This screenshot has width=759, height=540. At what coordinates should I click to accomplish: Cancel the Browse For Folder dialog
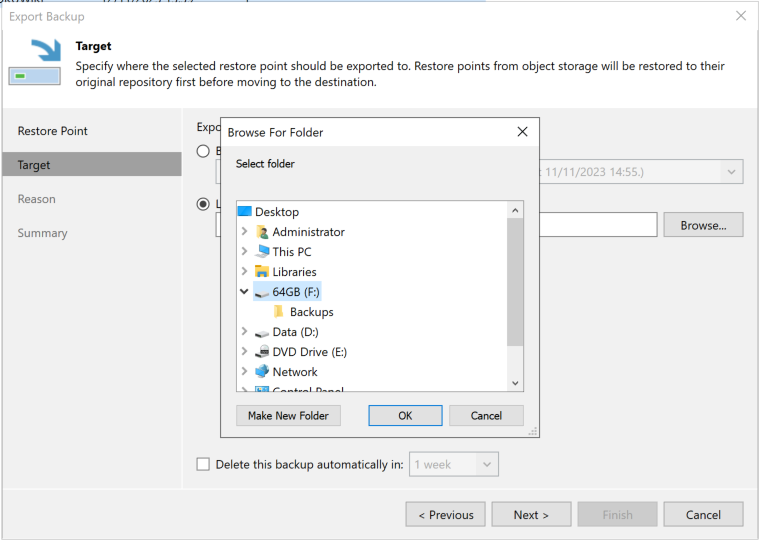point(486,416)
